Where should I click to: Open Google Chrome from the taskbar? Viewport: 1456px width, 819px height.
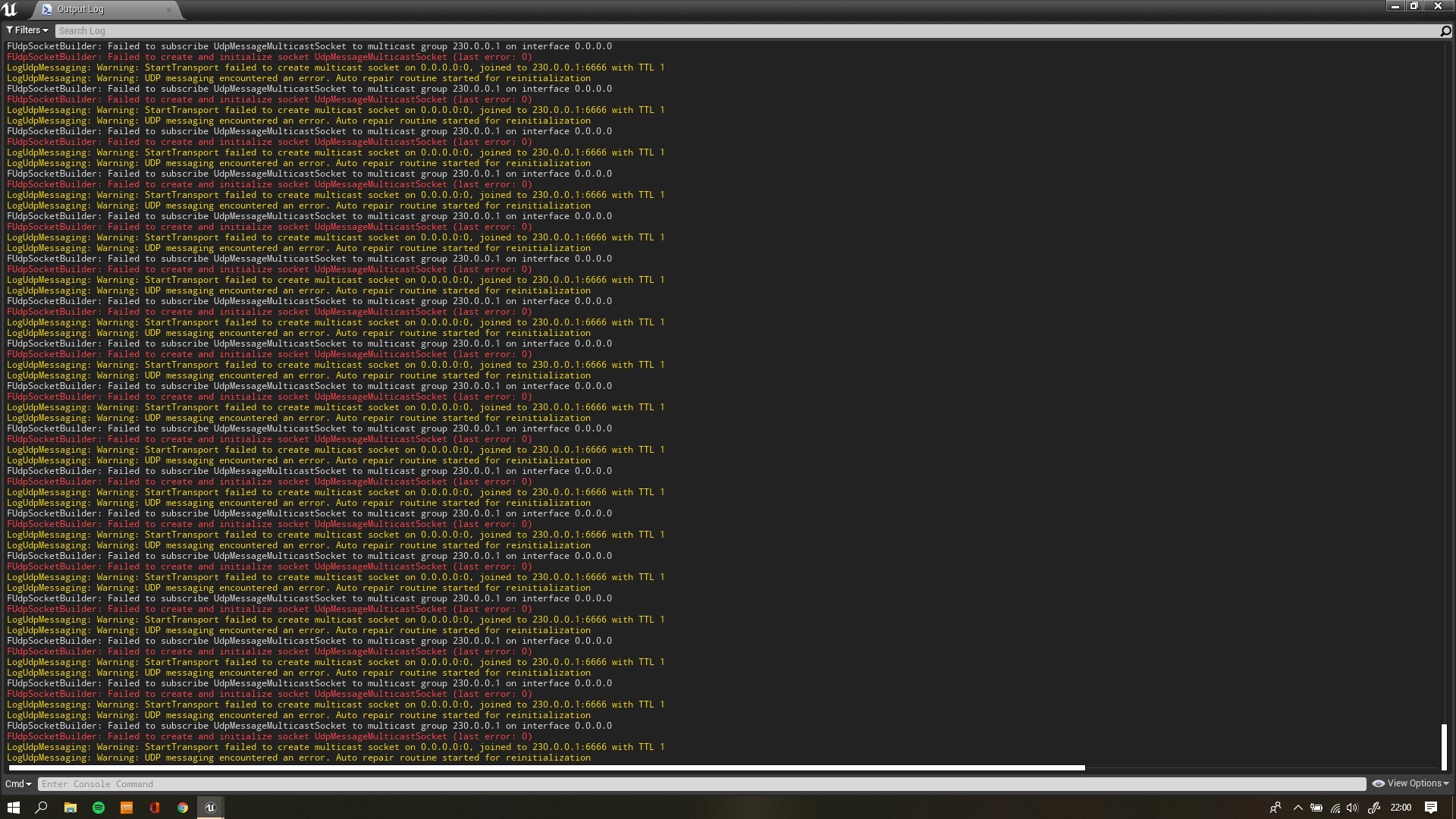(x=183, y=808)
